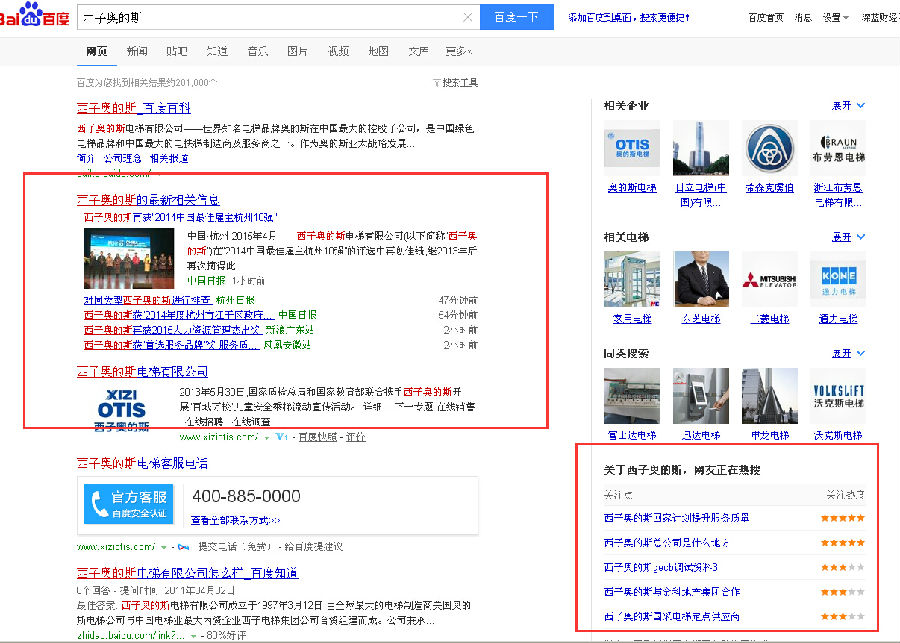Click the skyscraper thumbnail for 日立电梯
The height and width of the screenshot is (643, 900).
click(x=701, y=148)
